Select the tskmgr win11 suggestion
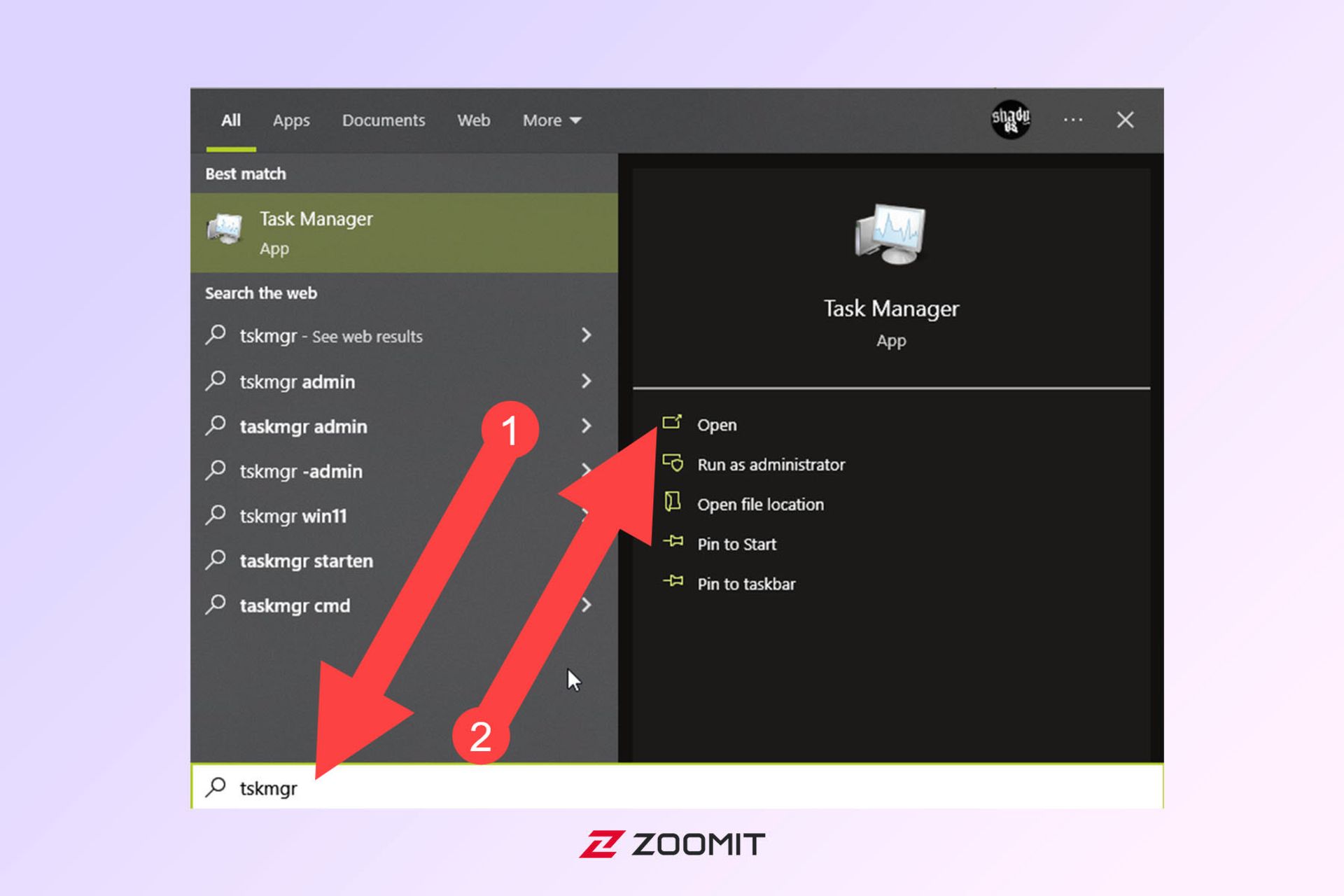Image resolution: width=1344 pixels, height=896 pixels. (x=293, y=516)
